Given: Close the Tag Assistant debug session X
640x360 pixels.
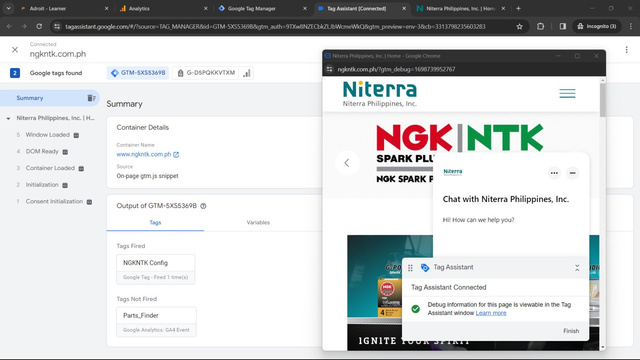Looking at the screenshot, I should [x=15, y=50].
